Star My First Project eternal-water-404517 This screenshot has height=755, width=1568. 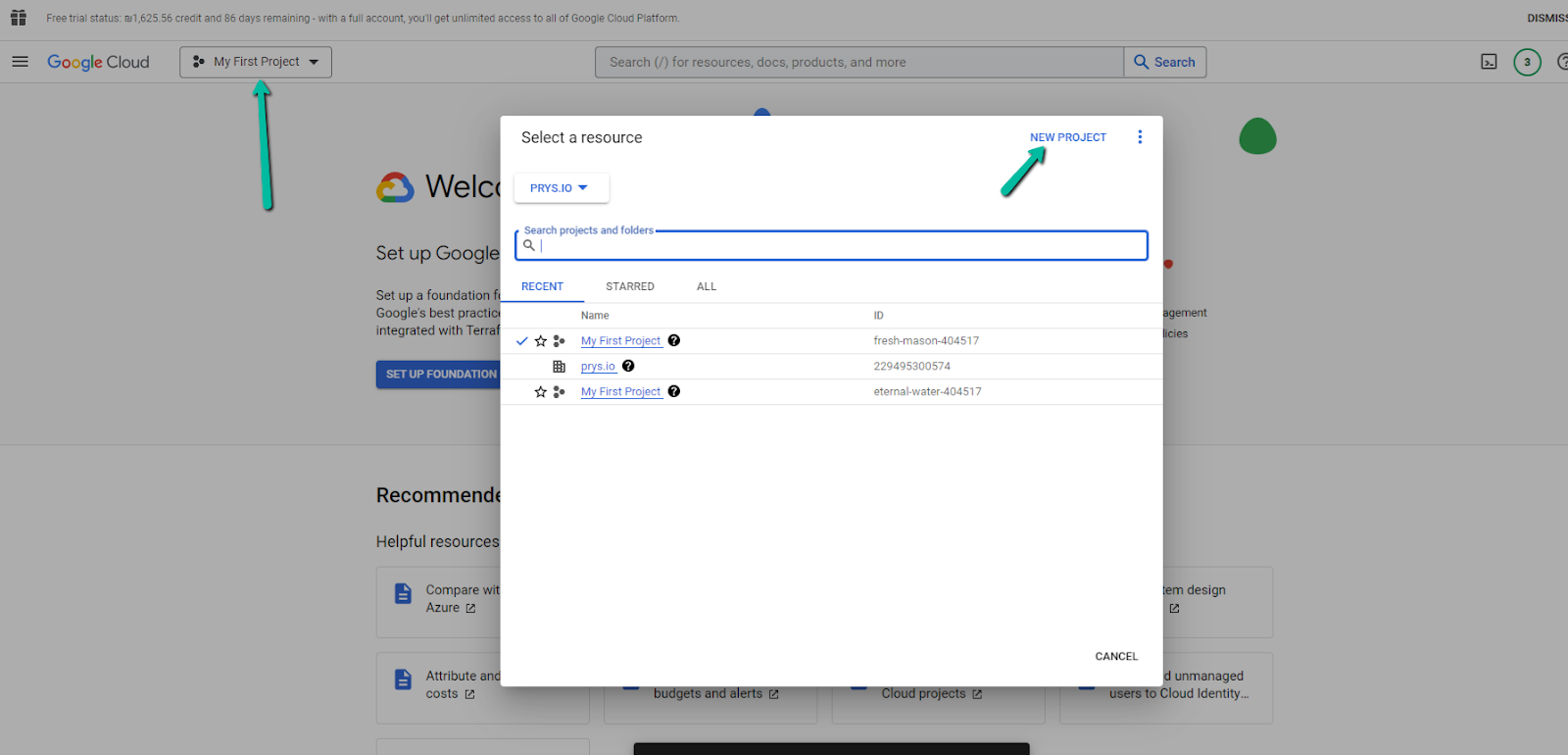pos(541,392)
